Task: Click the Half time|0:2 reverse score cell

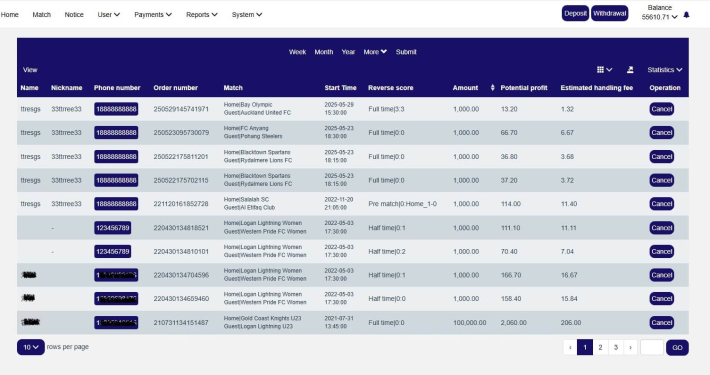Action: point(387,251)
